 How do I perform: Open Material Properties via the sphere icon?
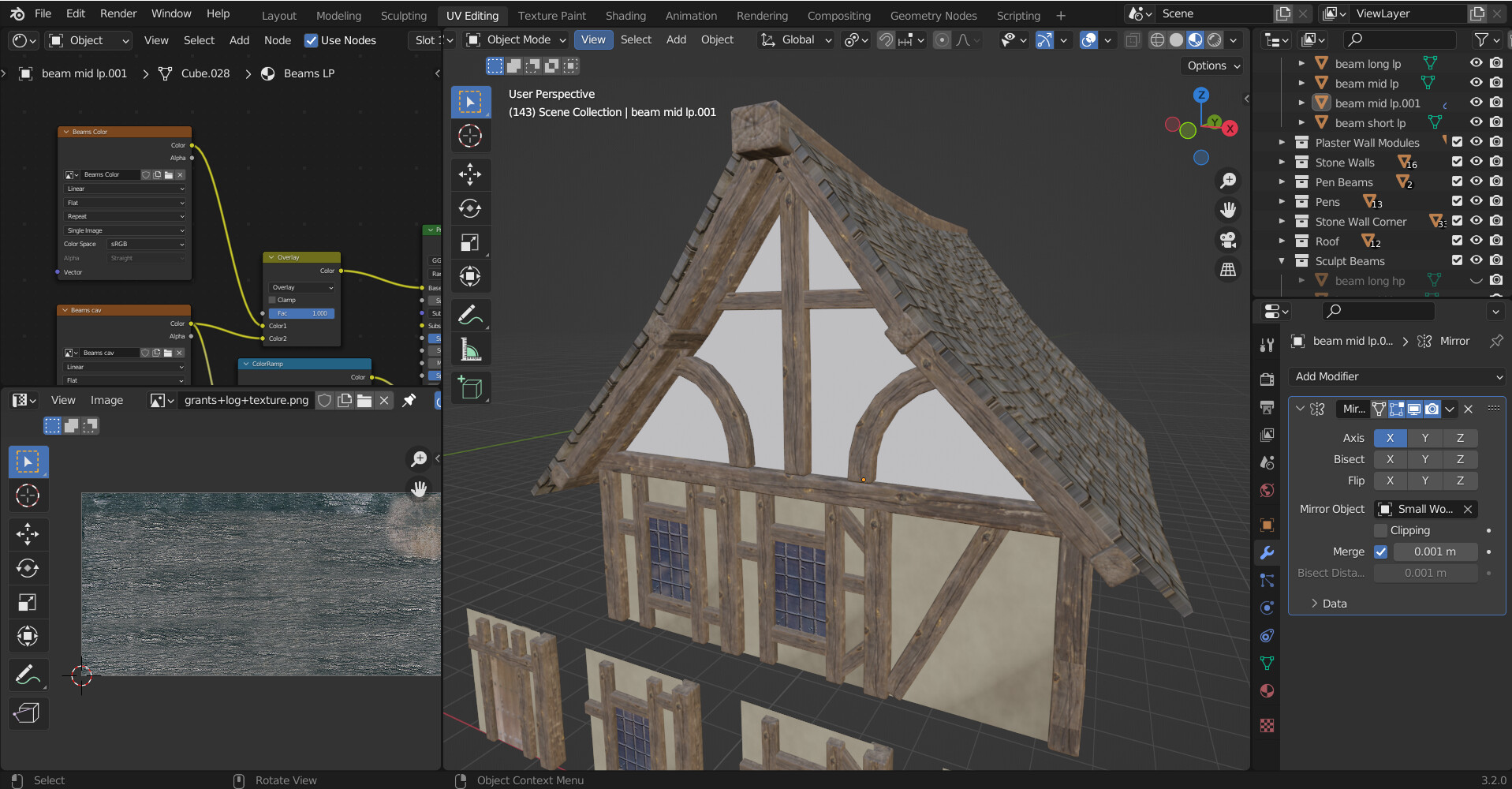pos(1267,691)
